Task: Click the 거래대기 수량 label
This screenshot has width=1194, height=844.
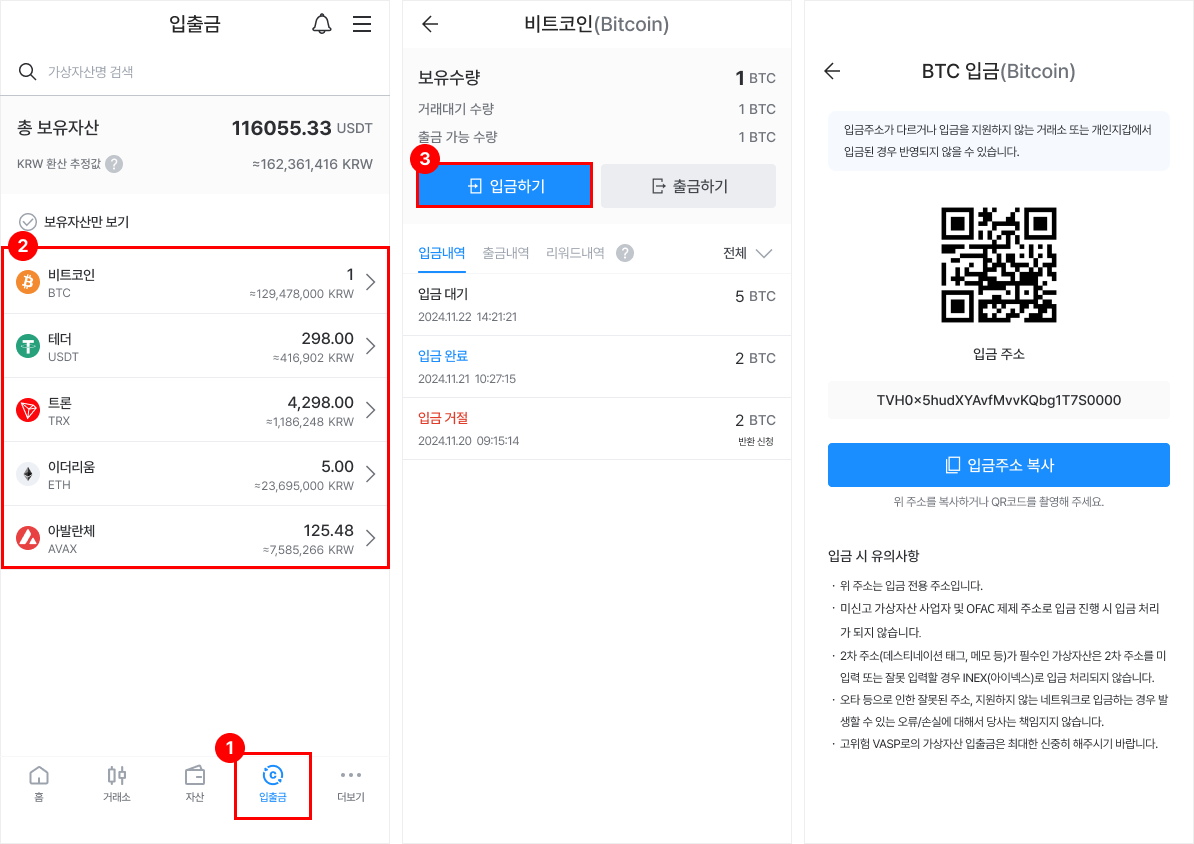Action: 456,109
